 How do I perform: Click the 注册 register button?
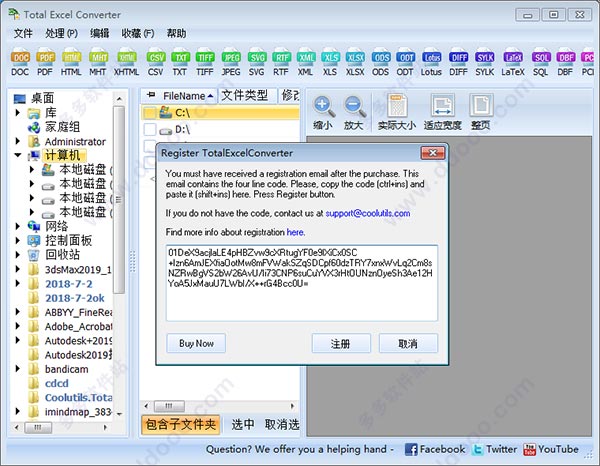[341, 343]
